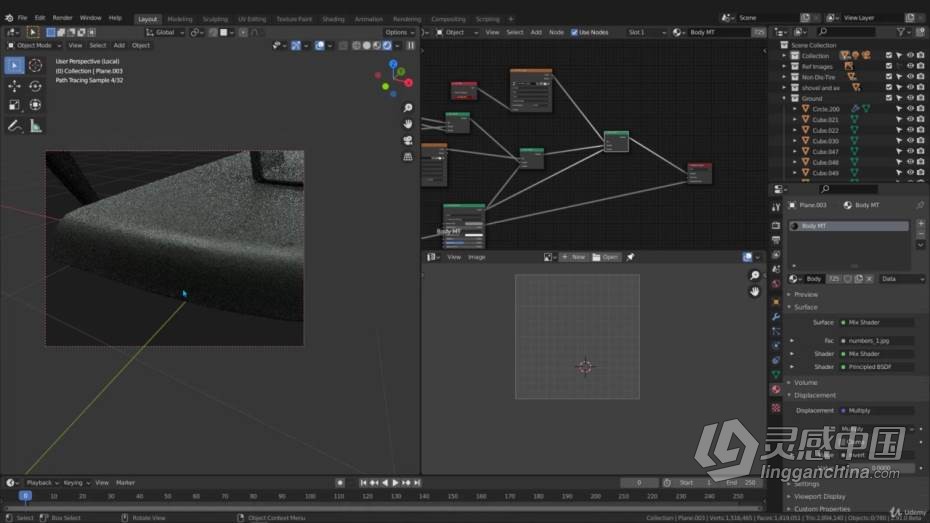This screenshot has width=930, height=523.
Task: Select the Cursor tool
Action: pos(35,65)
